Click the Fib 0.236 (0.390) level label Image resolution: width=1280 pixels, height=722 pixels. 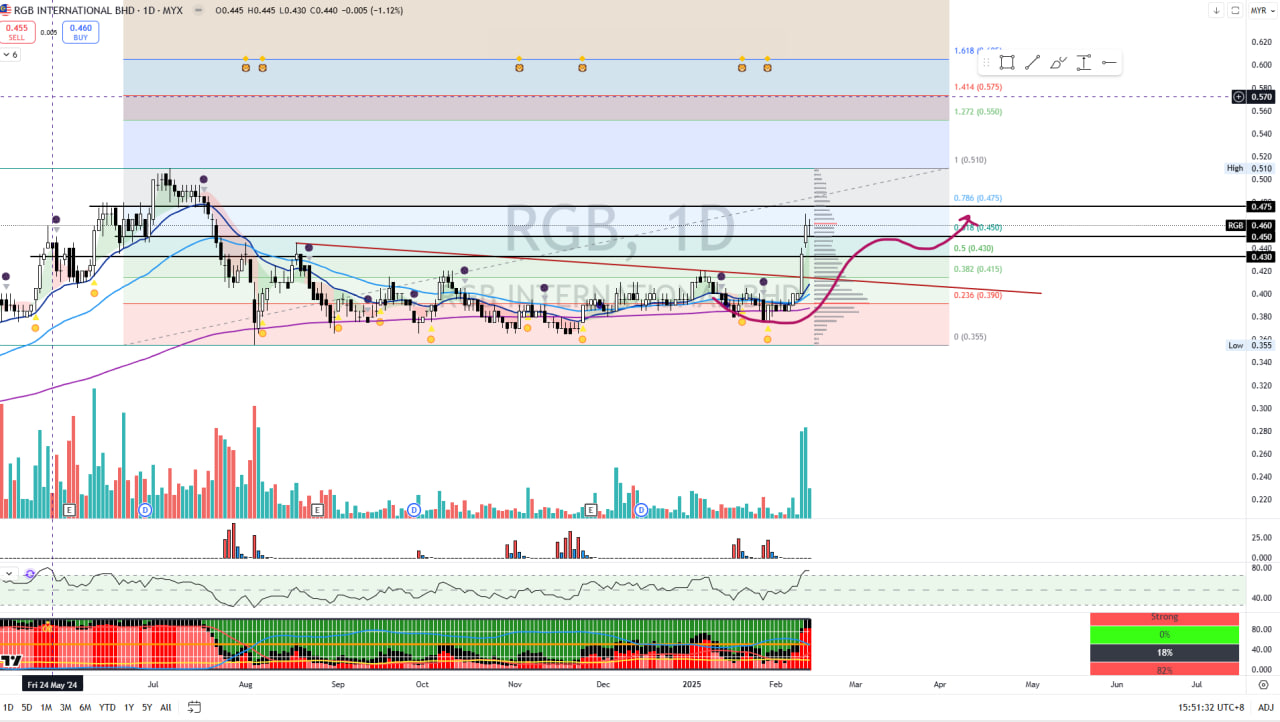tap(978, 295)
